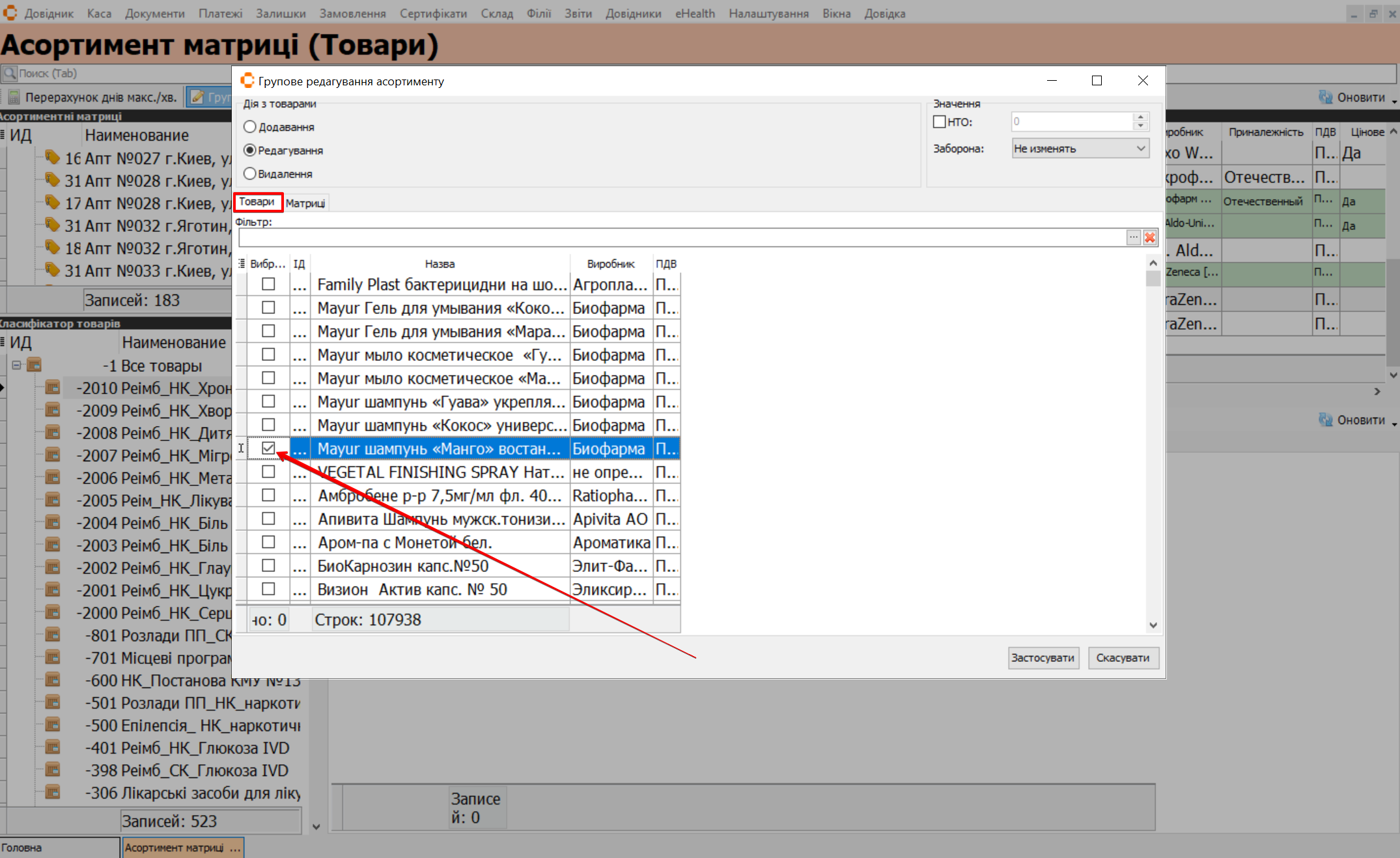Click the search magnifier icon in Поиск field
The image size is (1400, 858).
10,74
